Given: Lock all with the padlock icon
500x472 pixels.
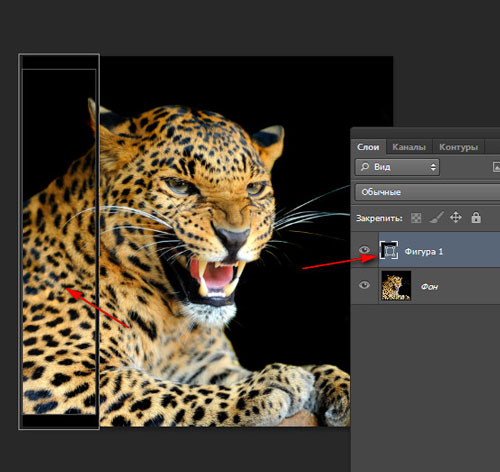Looking at the screenshot, I should coord(476,218).
